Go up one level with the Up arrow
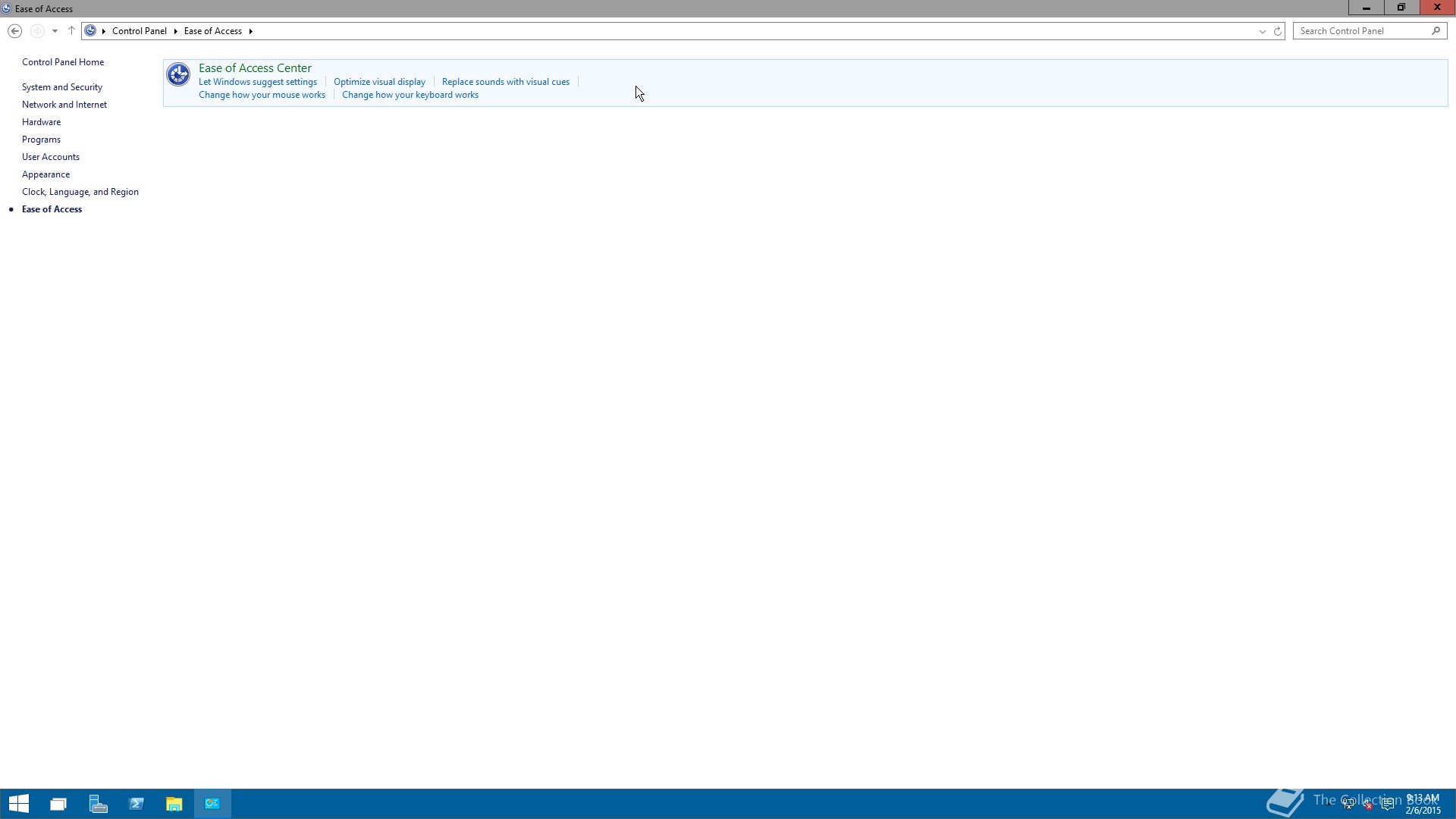This screenshot has height=819, width=1456. point(71,31)
